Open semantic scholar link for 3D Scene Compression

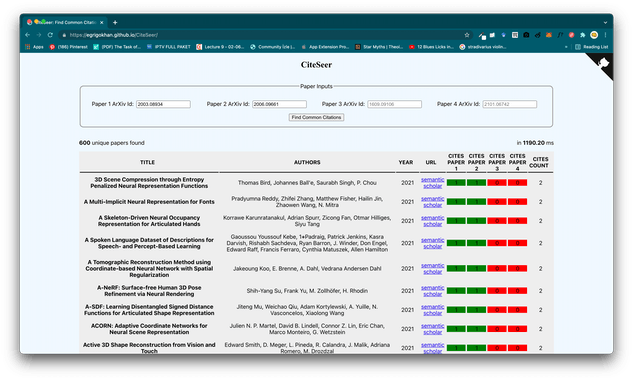tap(432, 183)
